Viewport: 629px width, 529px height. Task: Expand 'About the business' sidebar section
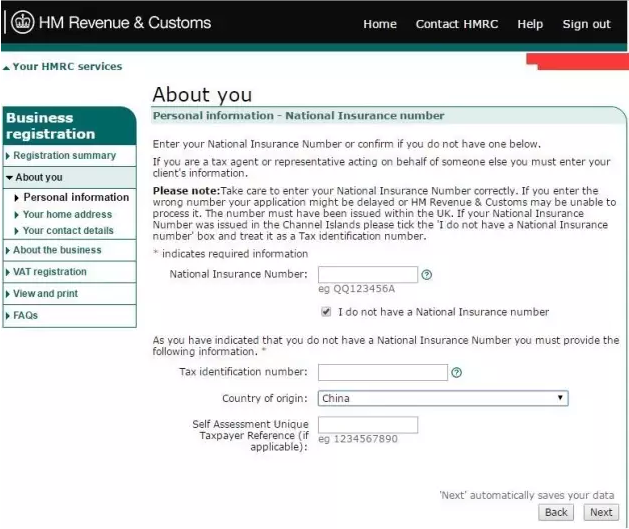(57, 250)
